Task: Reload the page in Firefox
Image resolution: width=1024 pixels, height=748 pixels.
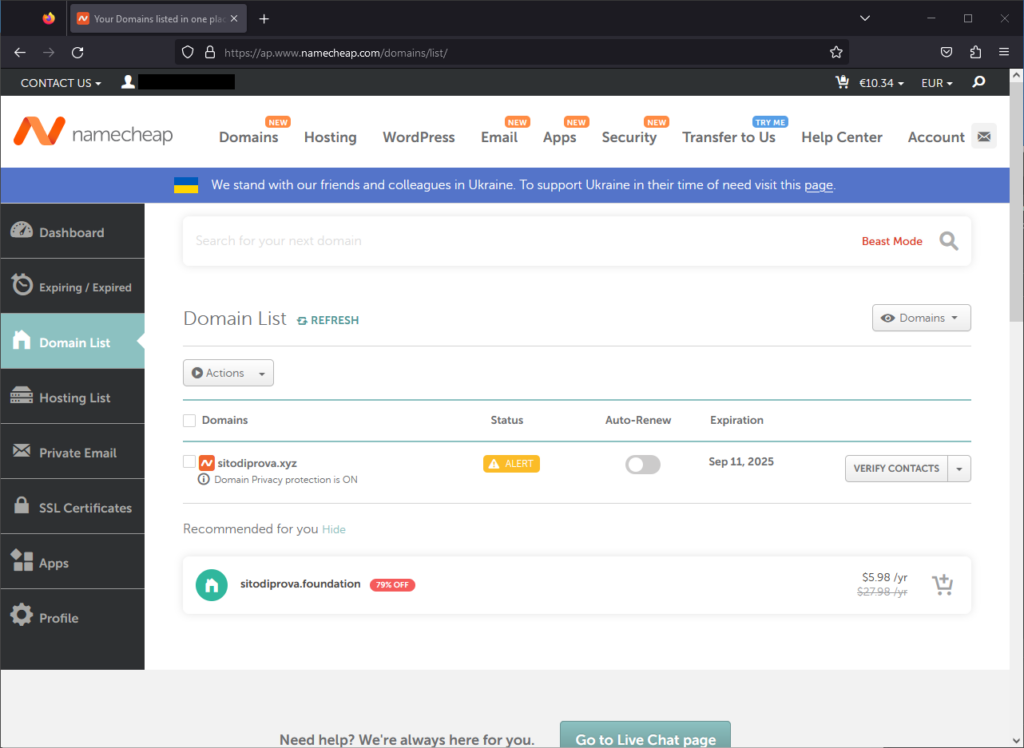Action: pyautogui.click(x=78, y=52)
